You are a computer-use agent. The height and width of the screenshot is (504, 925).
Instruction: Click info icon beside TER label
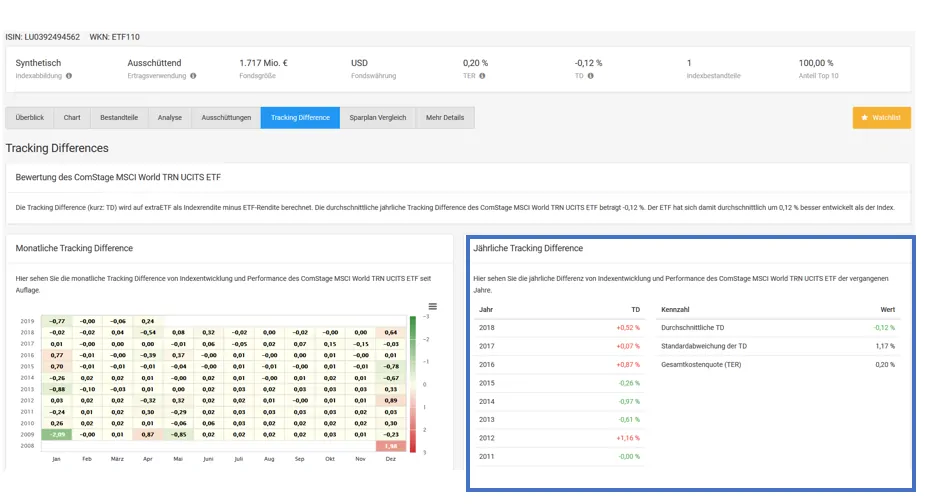click(x=482, y=76)
